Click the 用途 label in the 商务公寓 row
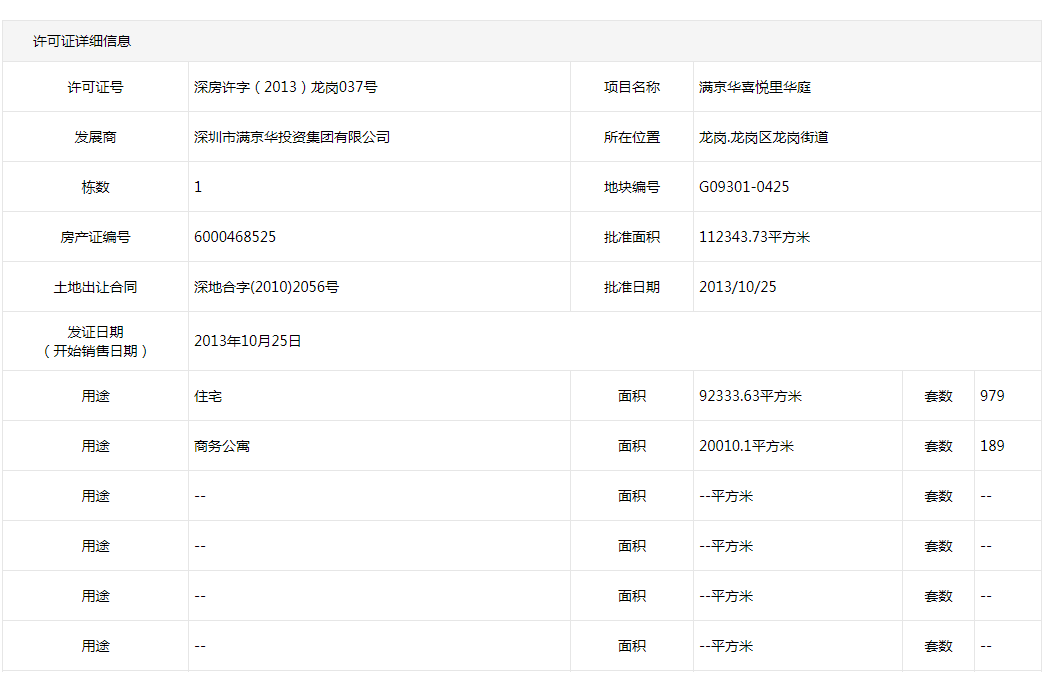1042x687 pixels. (x=95, y=446)
